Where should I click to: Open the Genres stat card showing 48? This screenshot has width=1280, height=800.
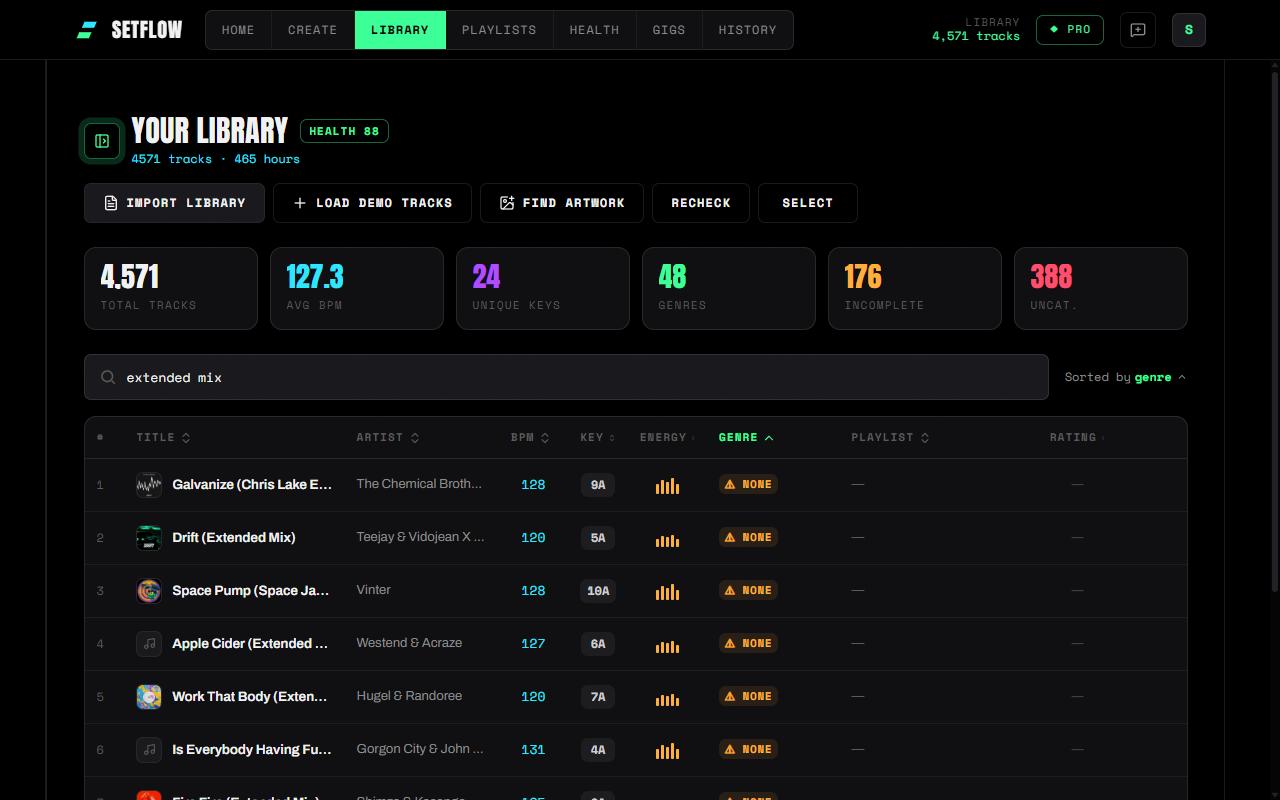click(729, 289)
